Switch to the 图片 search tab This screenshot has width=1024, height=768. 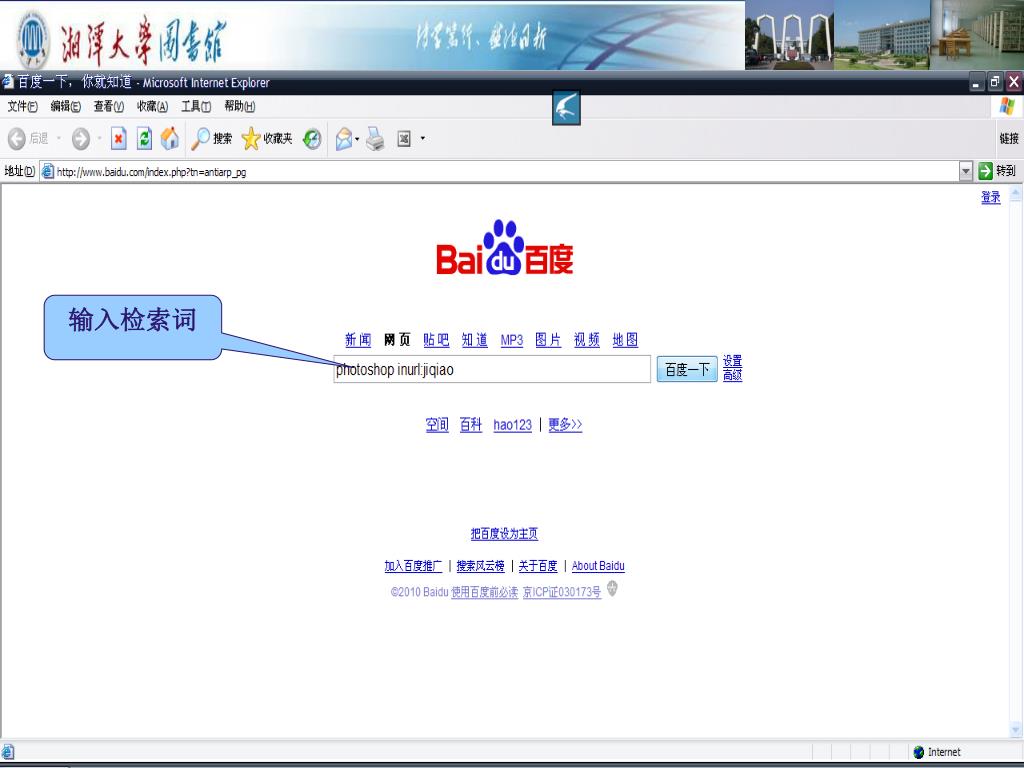point(548,340)
